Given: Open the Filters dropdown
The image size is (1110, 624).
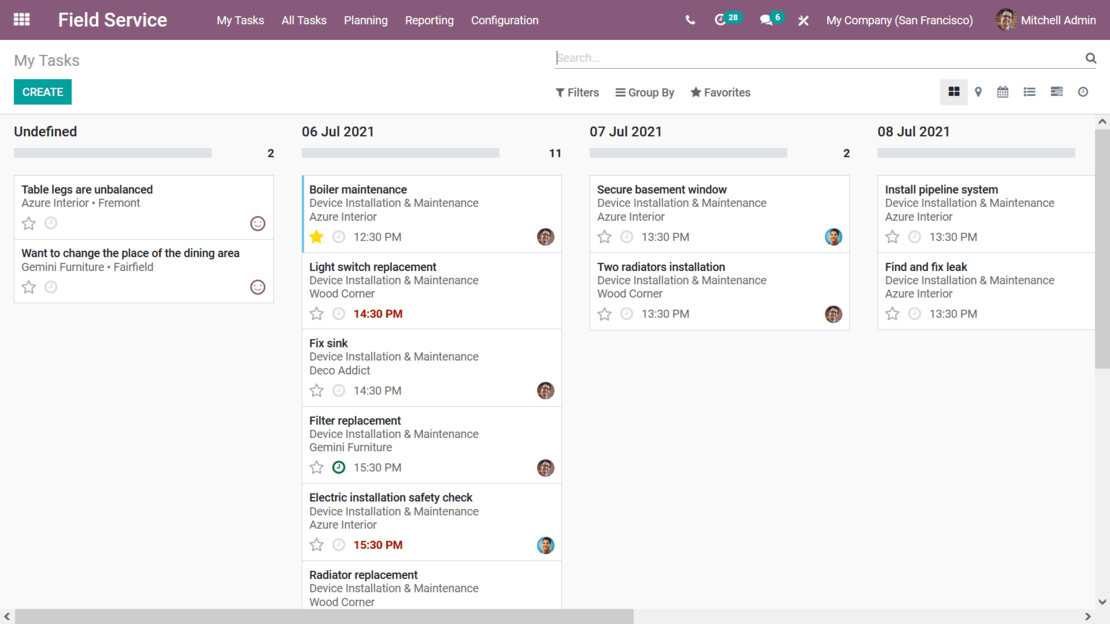Looking at the screenshot, I should tap(577, 92).
